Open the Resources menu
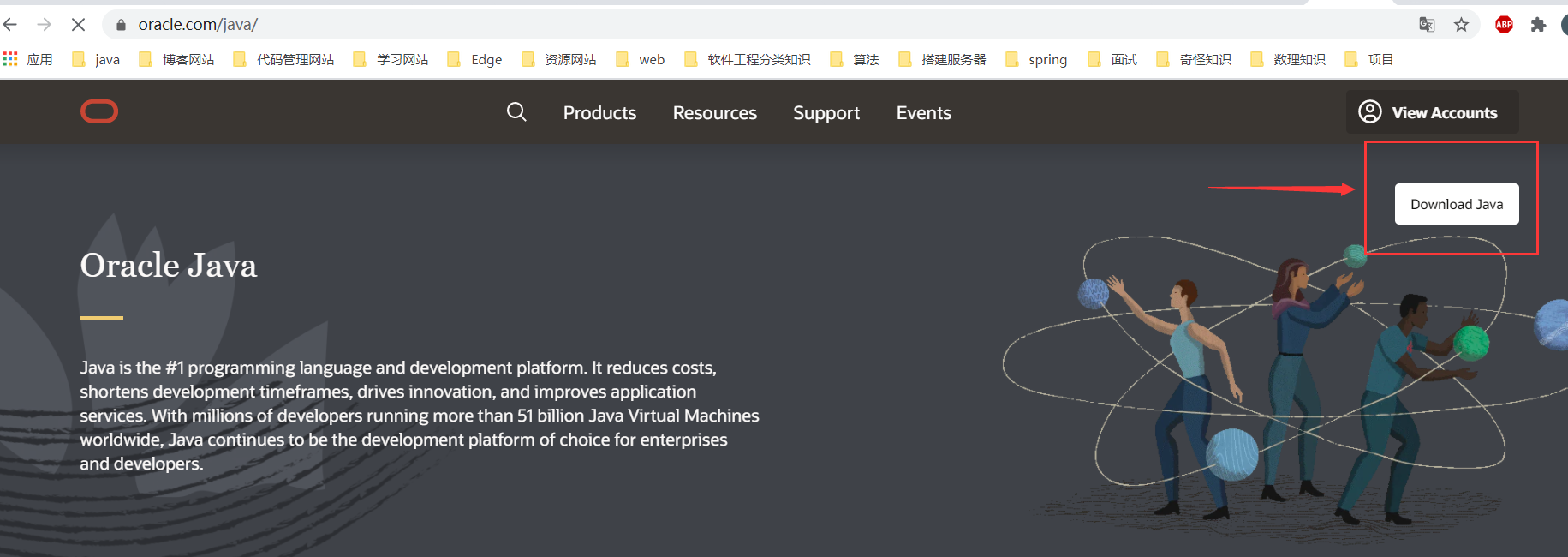Screen dimensions: 1568x557 715,112
